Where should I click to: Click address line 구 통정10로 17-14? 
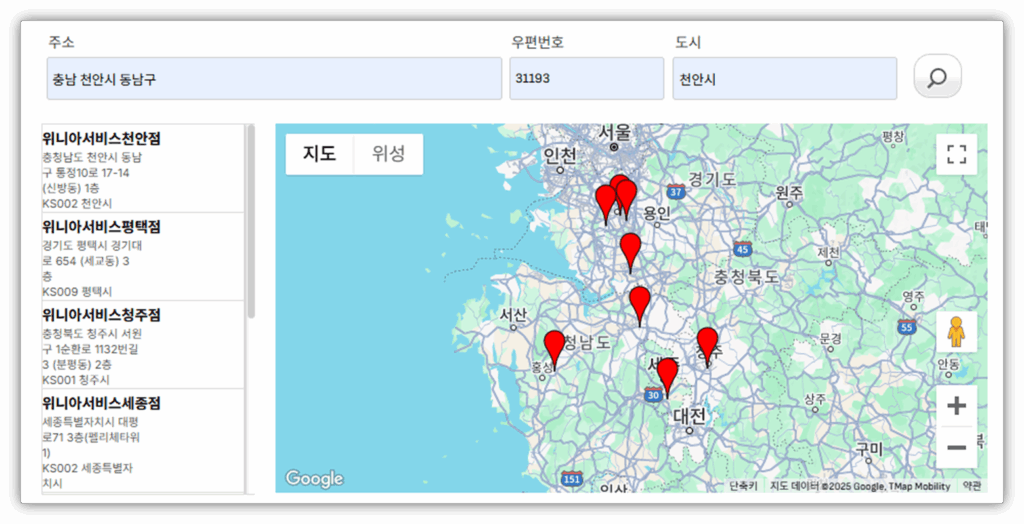pos(86,173)
